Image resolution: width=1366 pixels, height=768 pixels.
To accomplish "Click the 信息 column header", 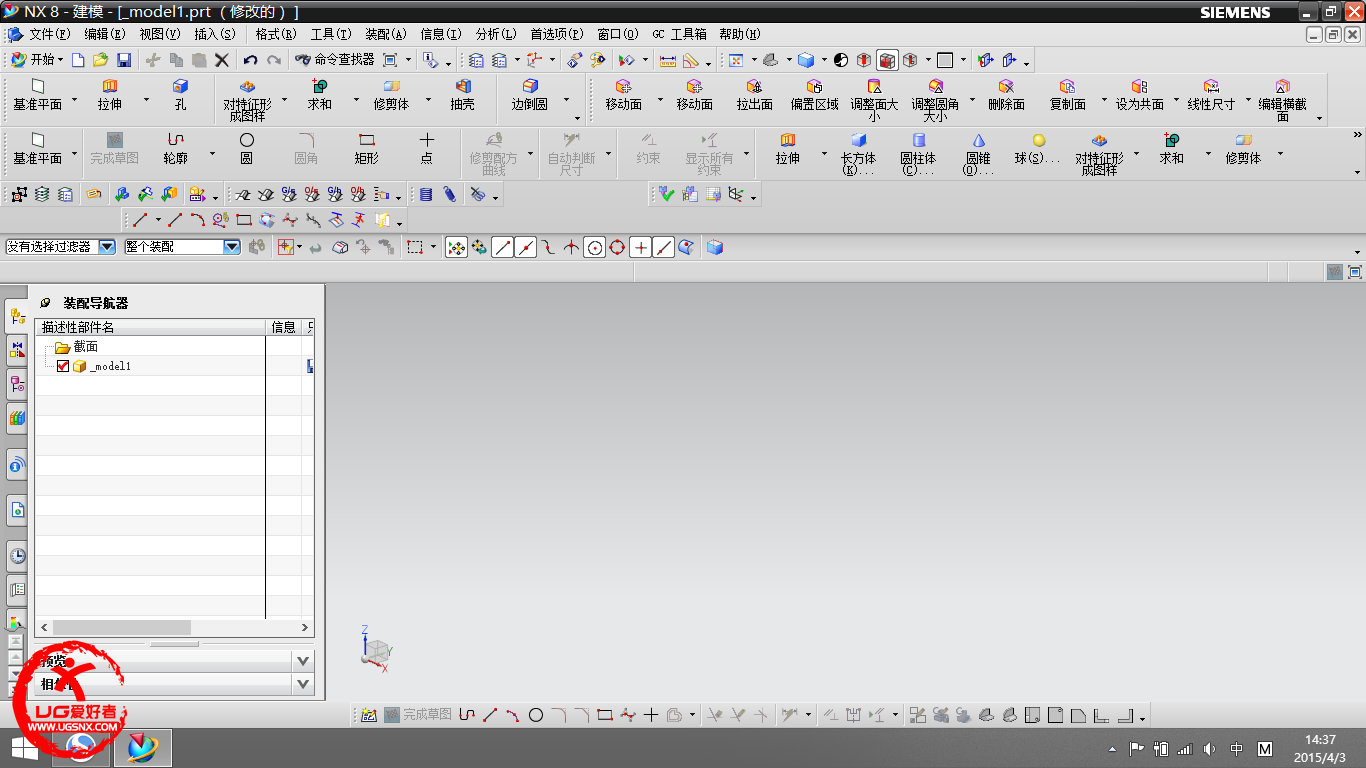I will pos(284,327).
